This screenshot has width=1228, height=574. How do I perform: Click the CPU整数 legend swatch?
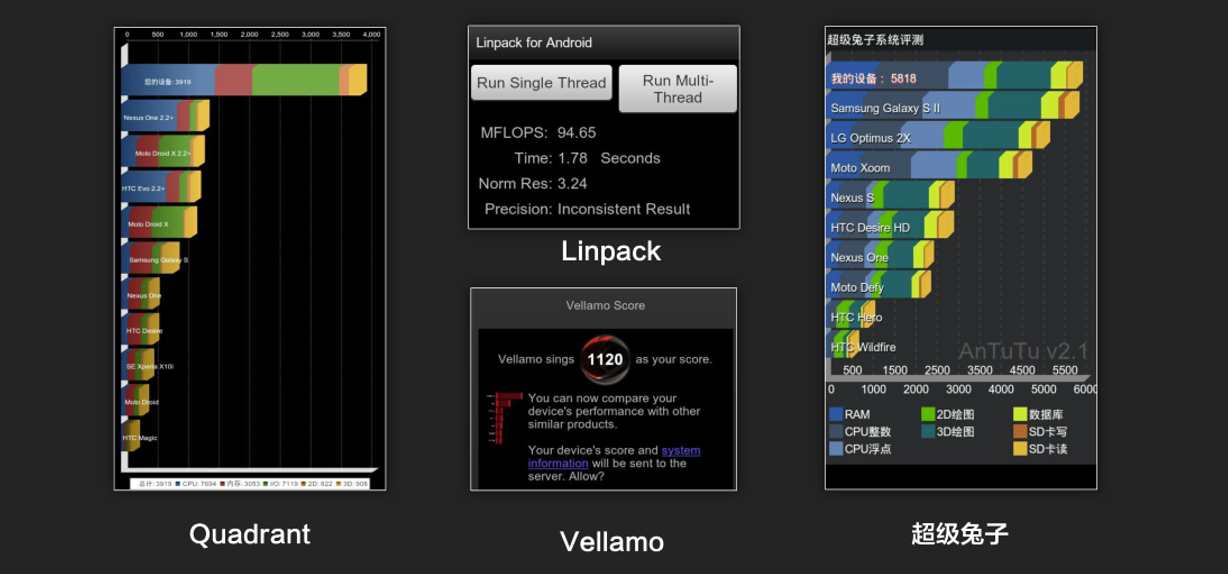[836, 432]
